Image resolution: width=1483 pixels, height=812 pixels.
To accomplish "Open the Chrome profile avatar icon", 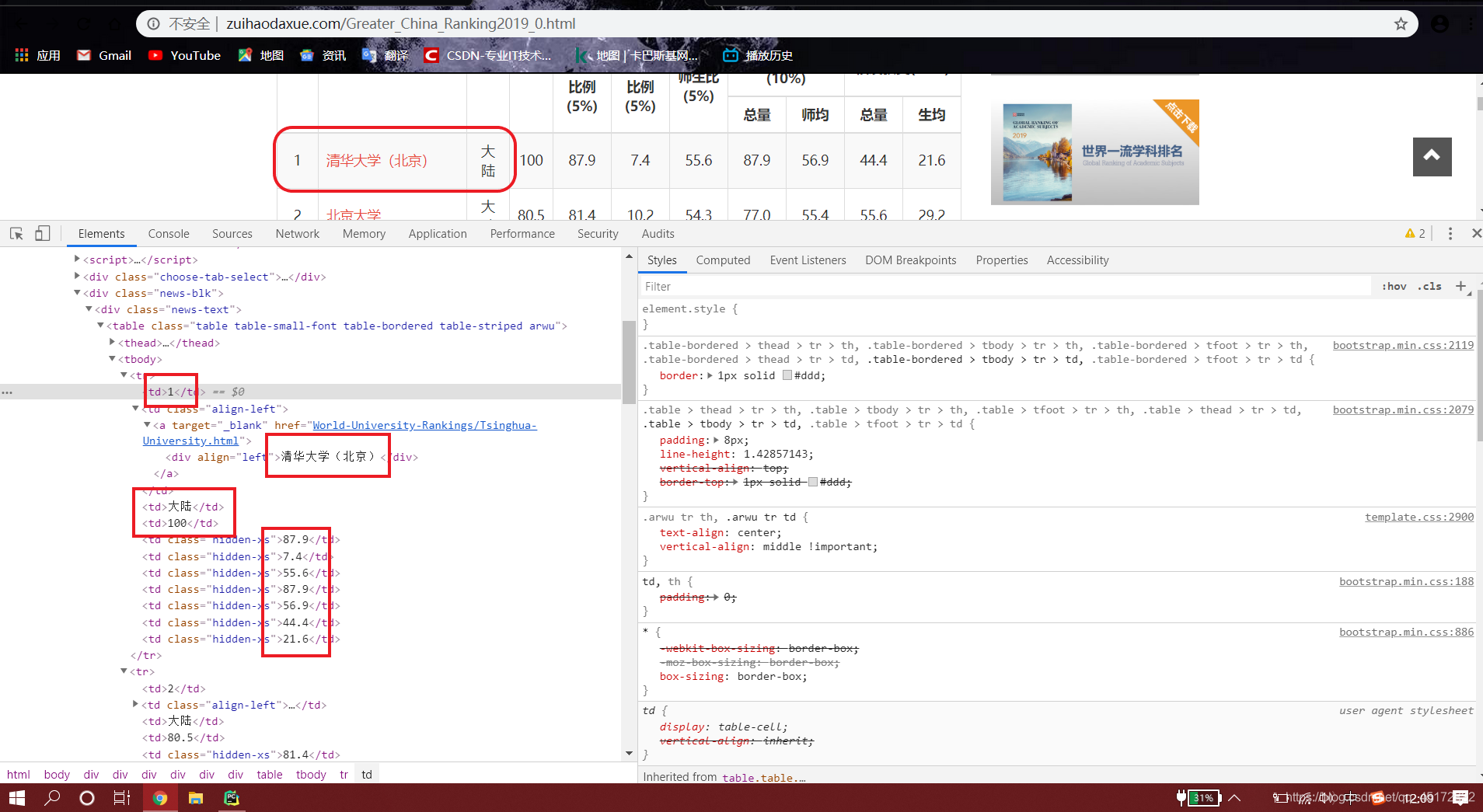I will point(1440,24).
